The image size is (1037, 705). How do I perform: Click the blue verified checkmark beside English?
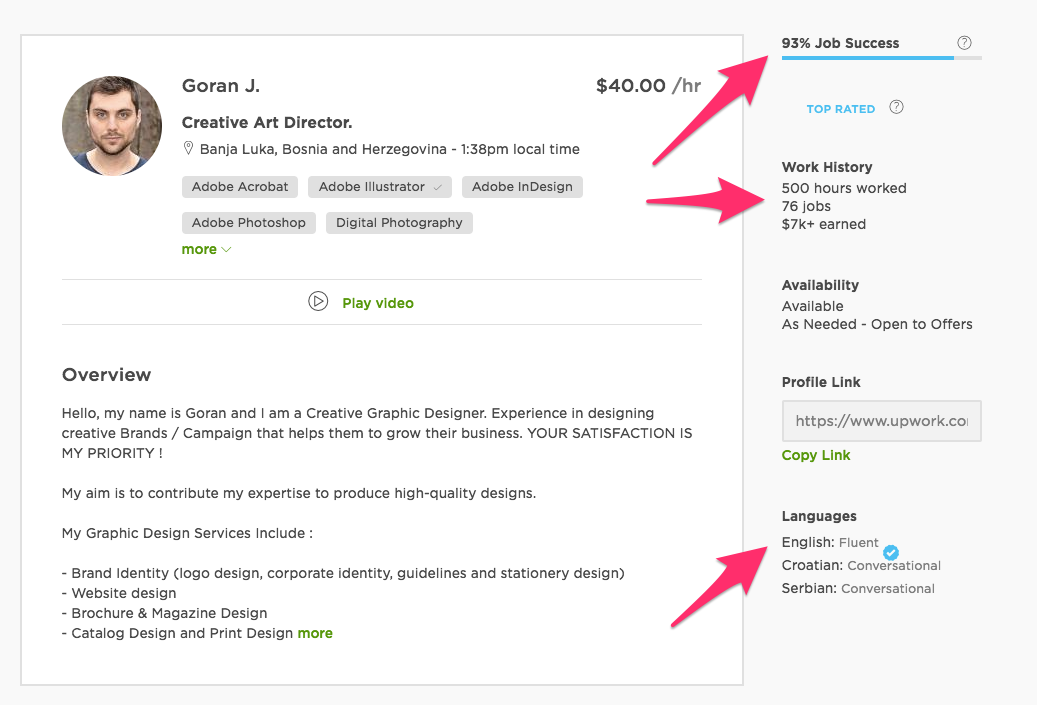click(x=891, y=552)
